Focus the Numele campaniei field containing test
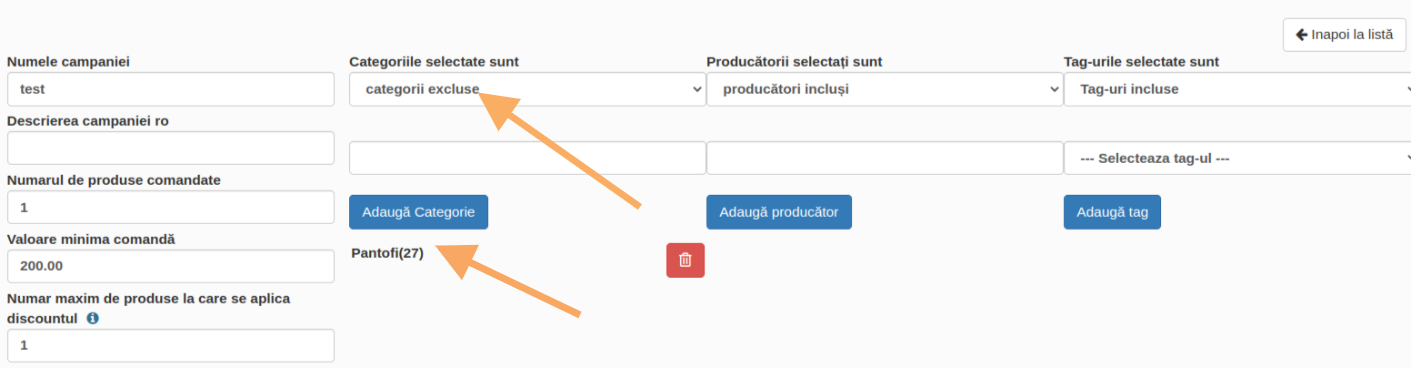This screenshot has height=368, width=1411. point(170,89)
